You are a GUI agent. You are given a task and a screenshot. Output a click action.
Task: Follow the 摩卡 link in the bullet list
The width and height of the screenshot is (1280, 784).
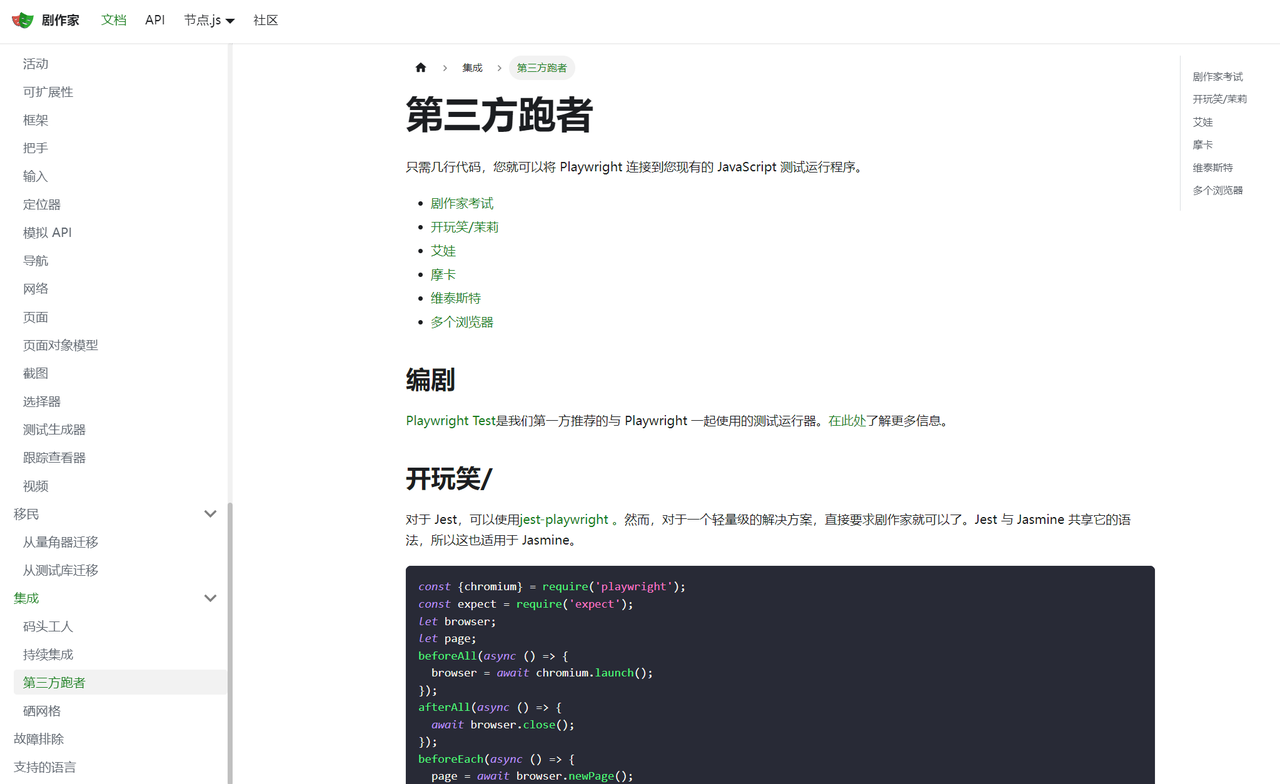tap(443, 274)
